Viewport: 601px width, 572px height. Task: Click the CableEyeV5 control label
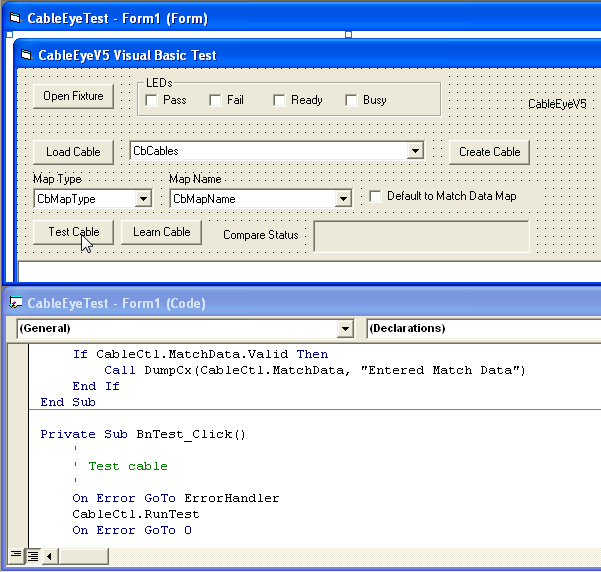click(x=557, y=104)
